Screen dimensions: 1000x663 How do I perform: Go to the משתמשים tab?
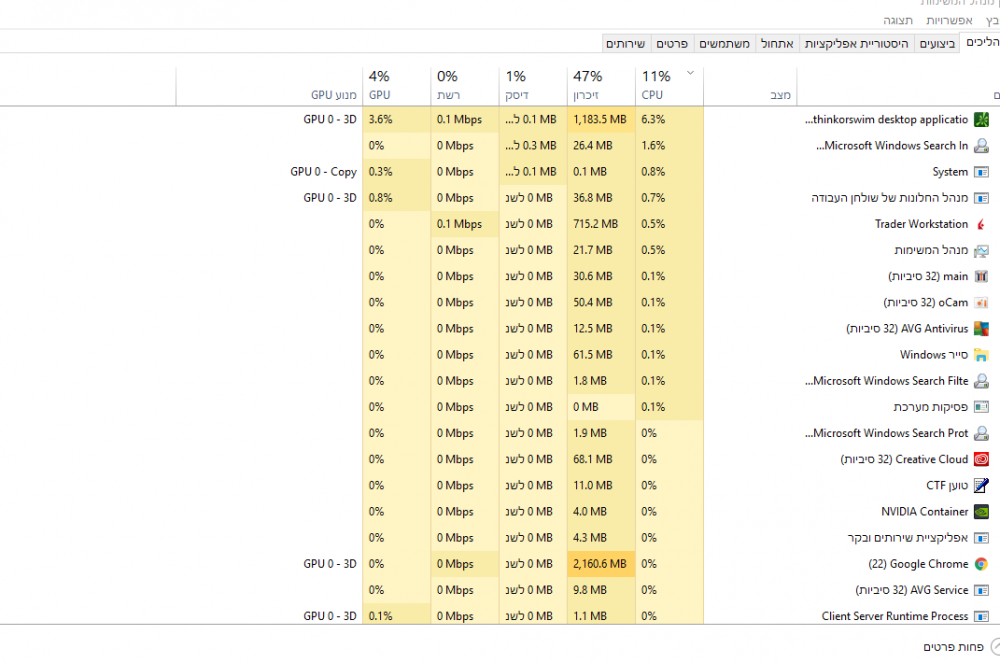(x=724, y=43)
